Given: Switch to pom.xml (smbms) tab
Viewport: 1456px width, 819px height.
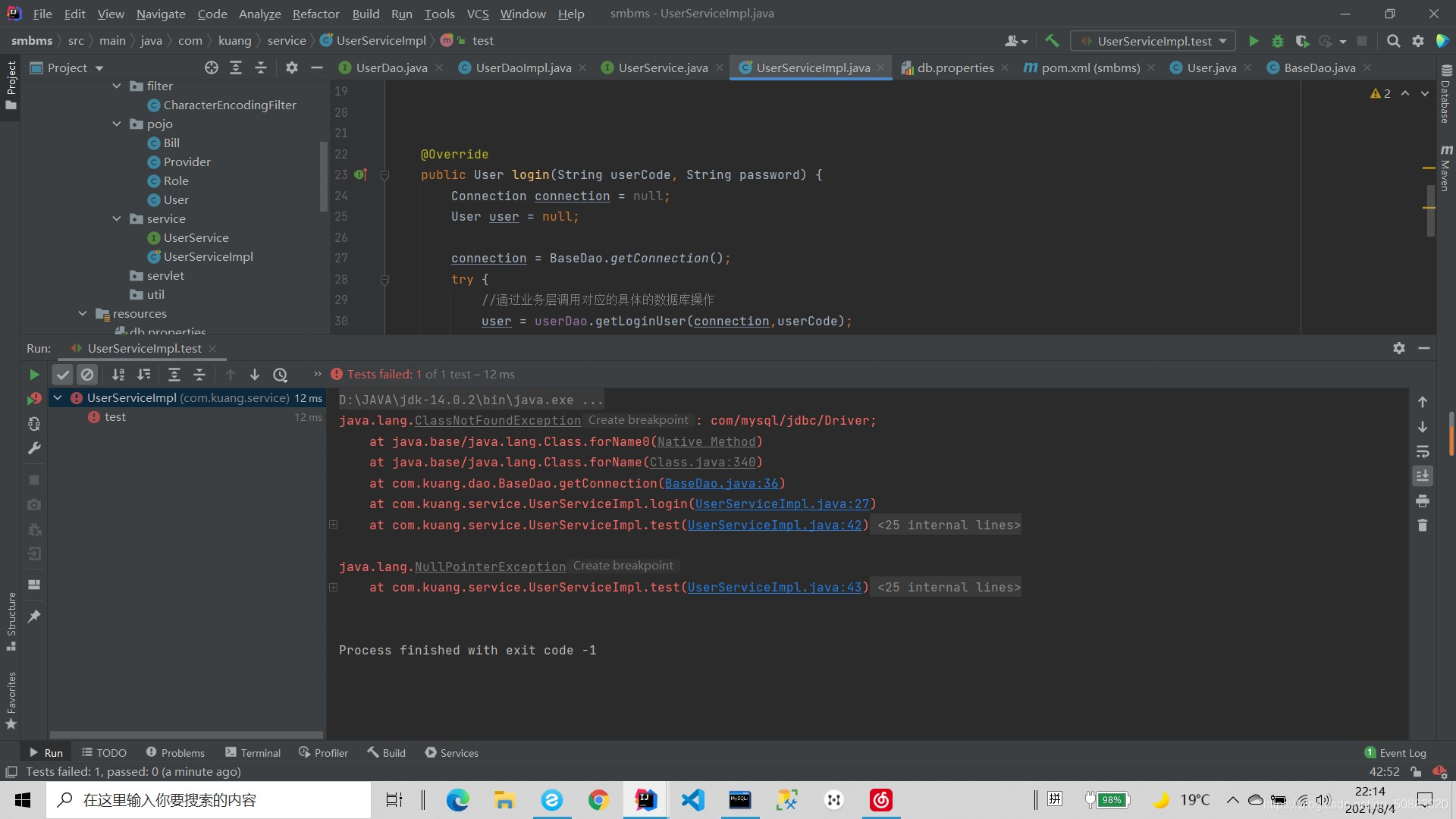Looking at the screenshot, I should coord(1090,68).
